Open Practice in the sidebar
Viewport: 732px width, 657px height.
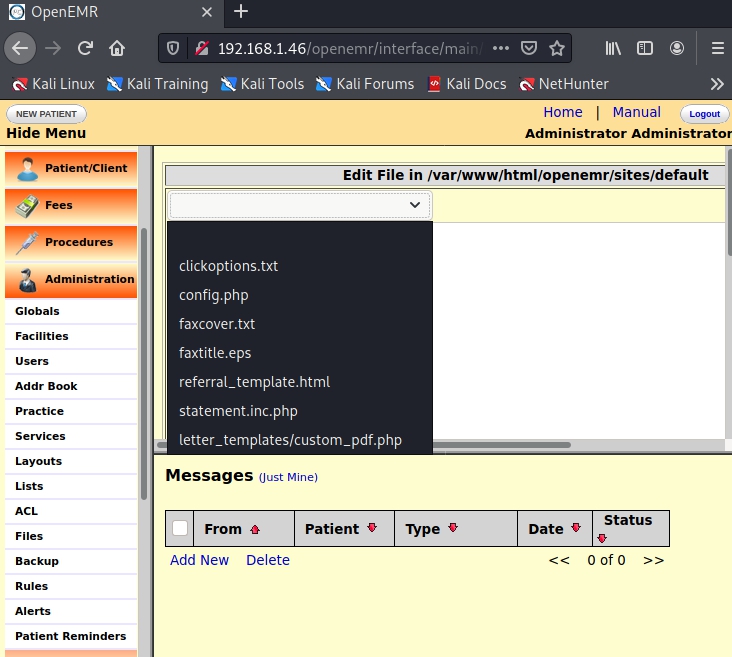[39, 411]
